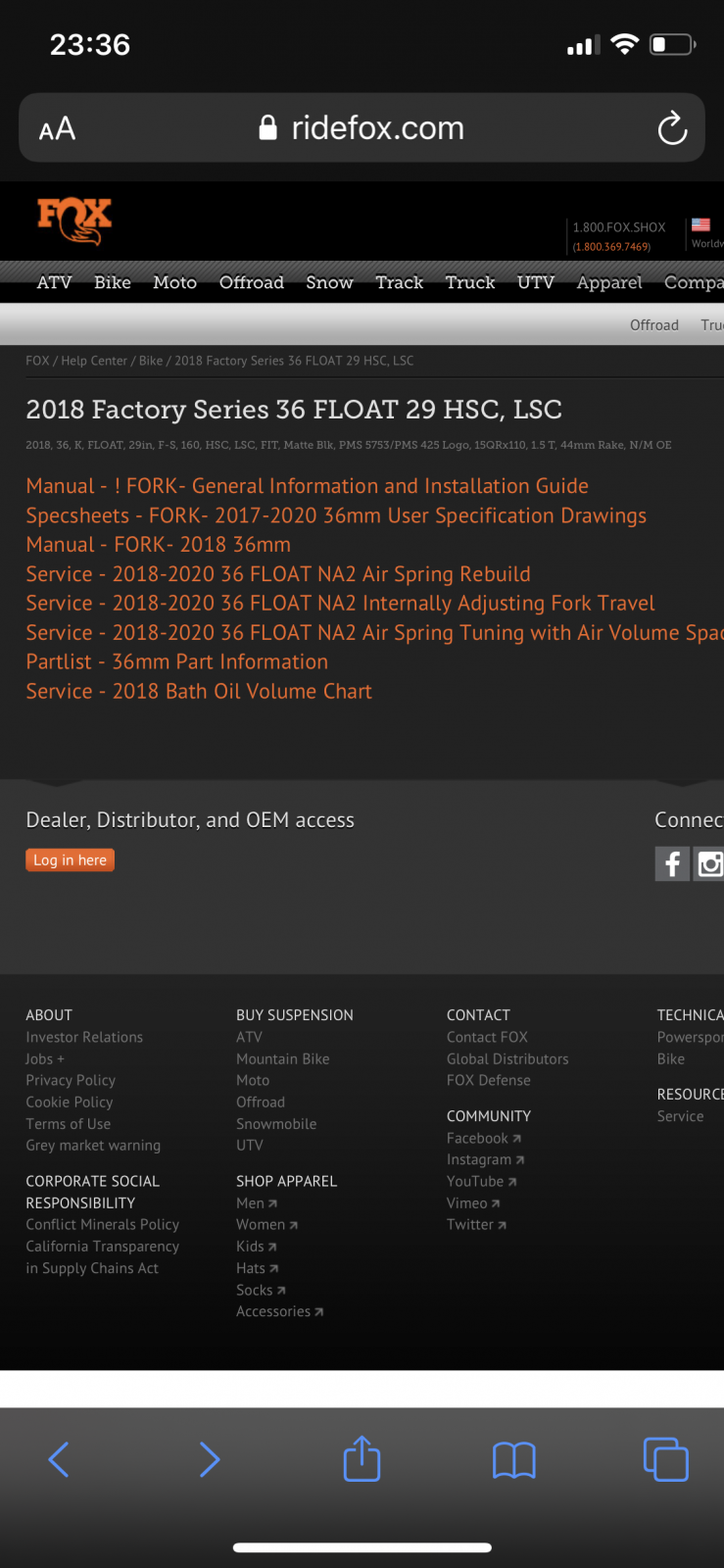Image resolution: width=724 pixels, height=1568 pixels.
Task: Expand the Jobs + footer item
Action: (45, 1058)
